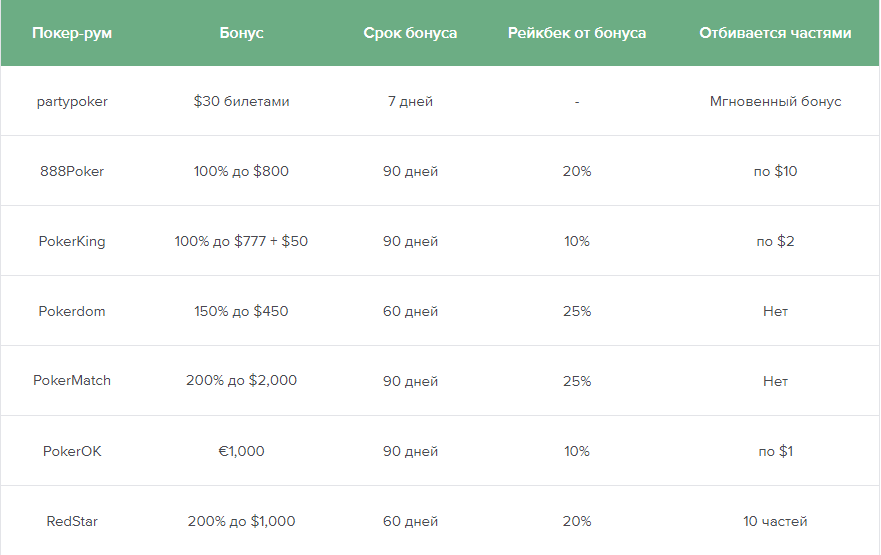
Task: Select the Срок бонуса header
Action: click(410, 33)
